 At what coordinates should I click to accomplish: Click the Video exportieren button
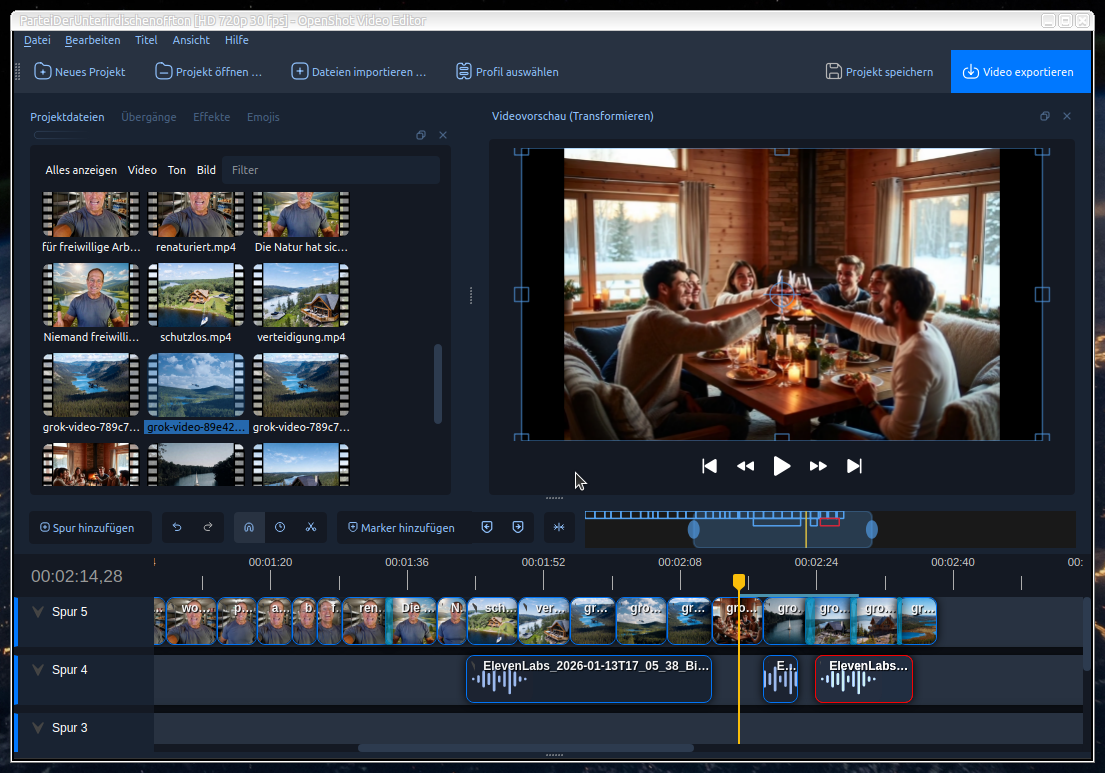pyautogui.click(x=1019, y=72)
